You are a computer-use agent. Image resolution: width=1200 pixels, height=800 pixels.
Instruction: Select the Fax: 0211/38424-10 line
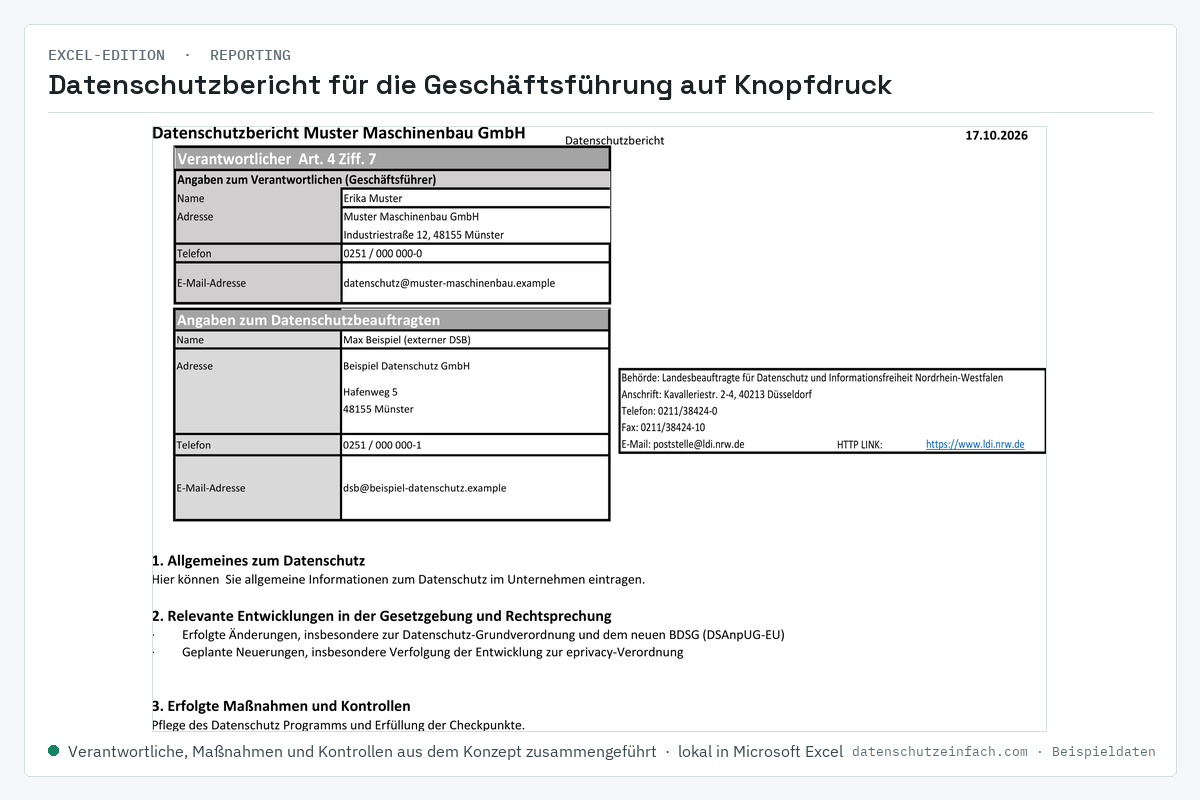click(663, 428)
